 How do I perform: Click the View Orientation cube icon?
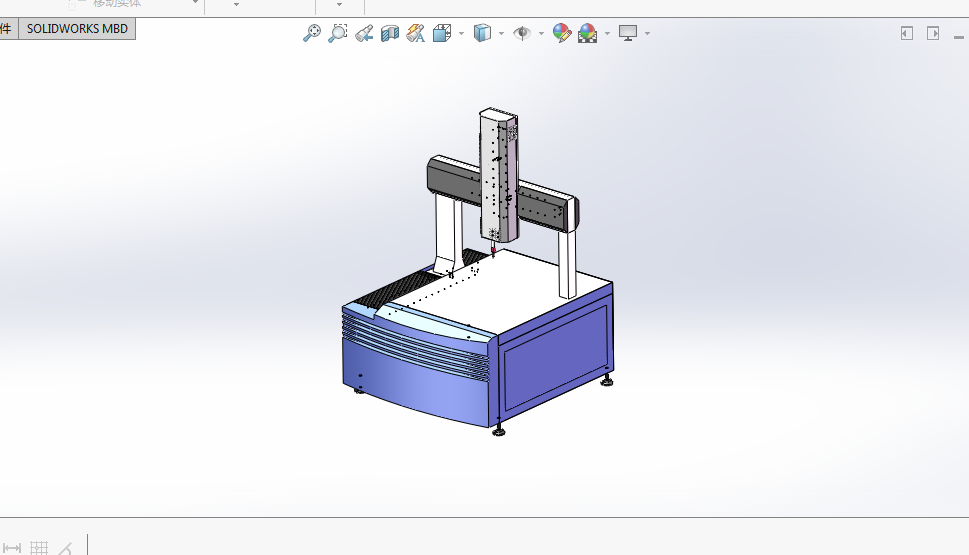click(x=441, y=33)
